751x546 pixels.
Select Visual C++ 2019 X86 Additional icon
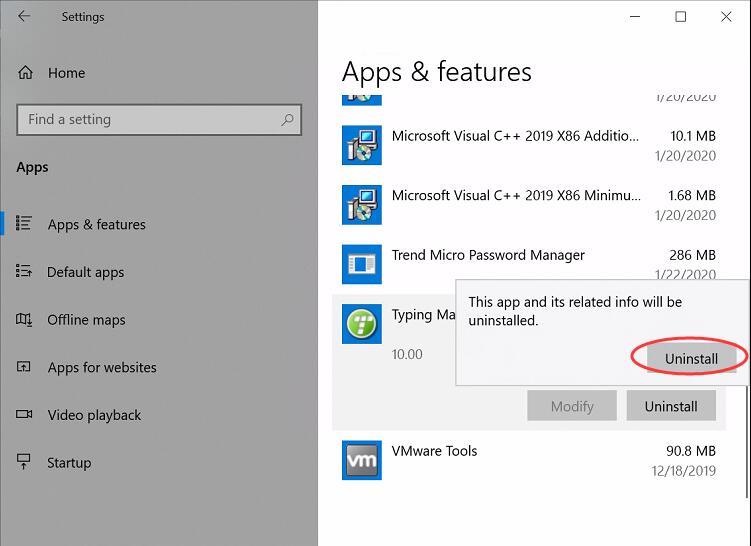[x=362, y=145]
